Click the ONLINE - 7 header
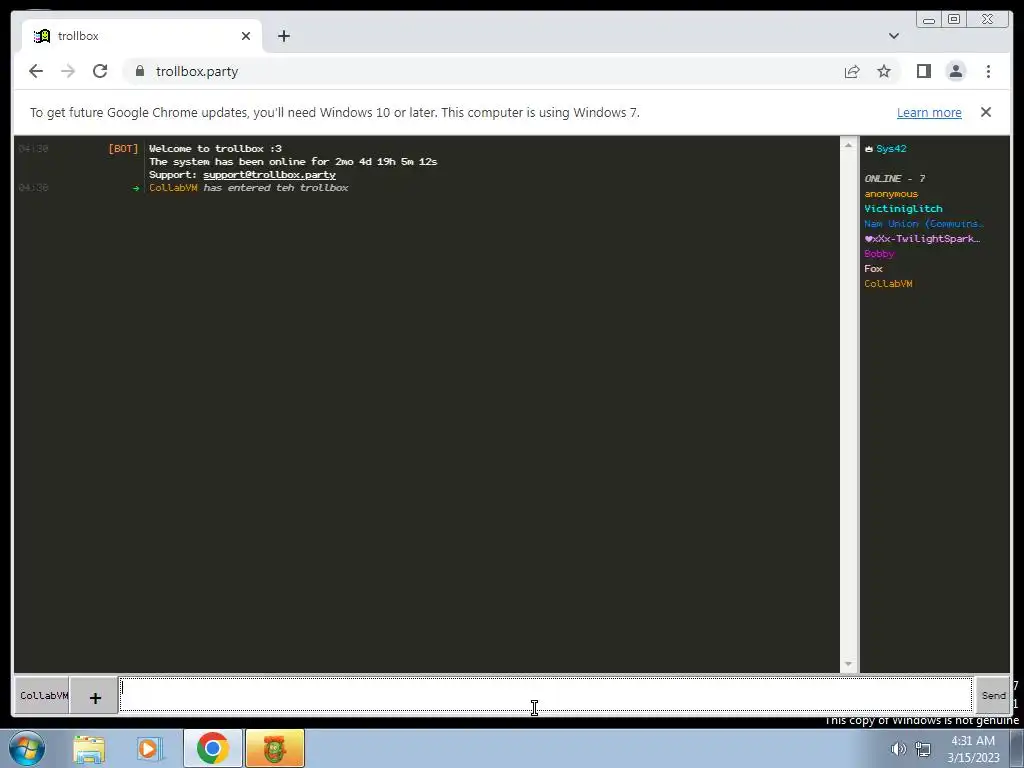Image resolution: width=1024 pixels, height=768 pixels. 894,179
